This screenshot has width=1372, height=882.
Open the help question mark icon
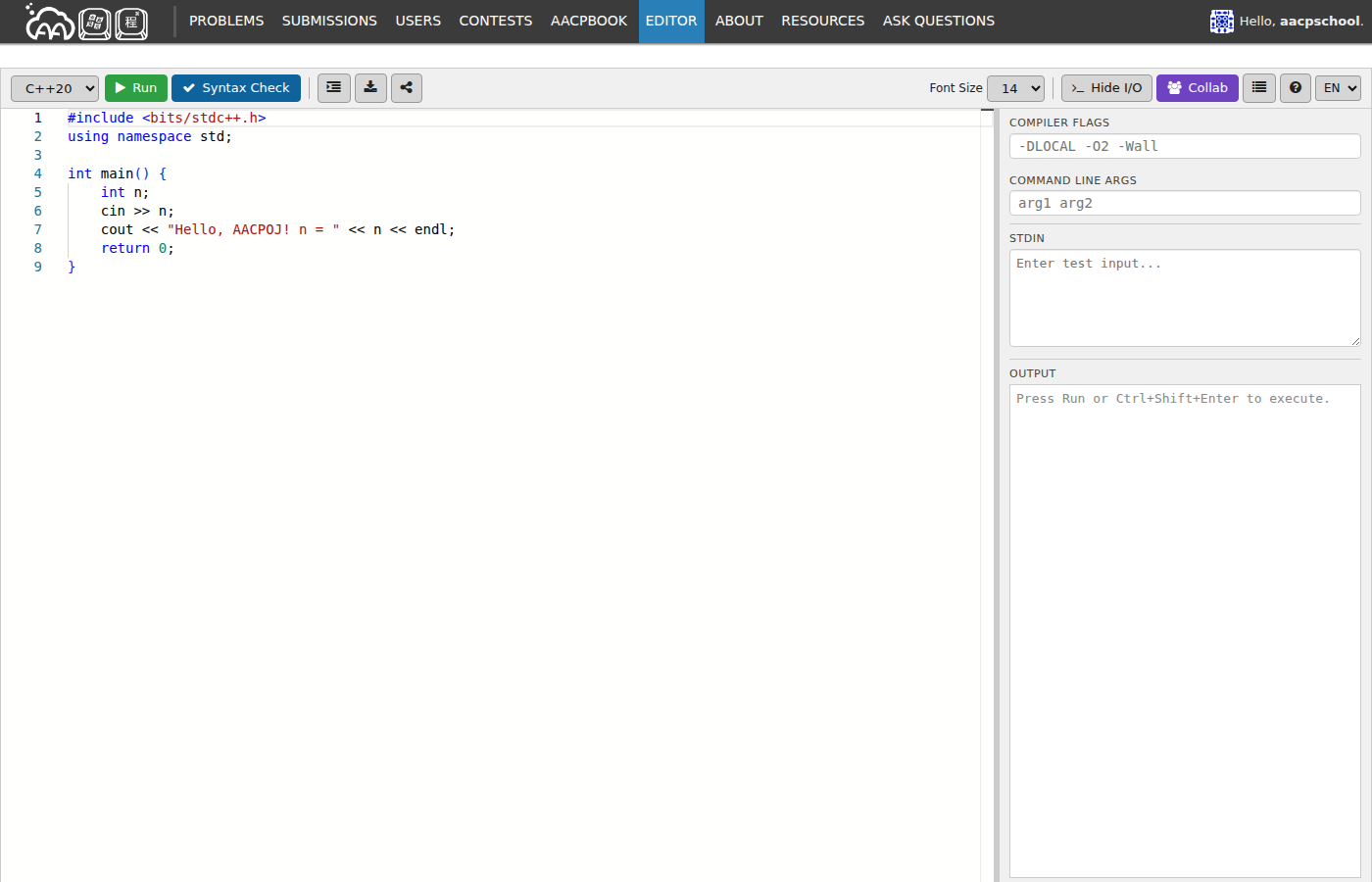pyautogui.click(x=1296, y=88)
